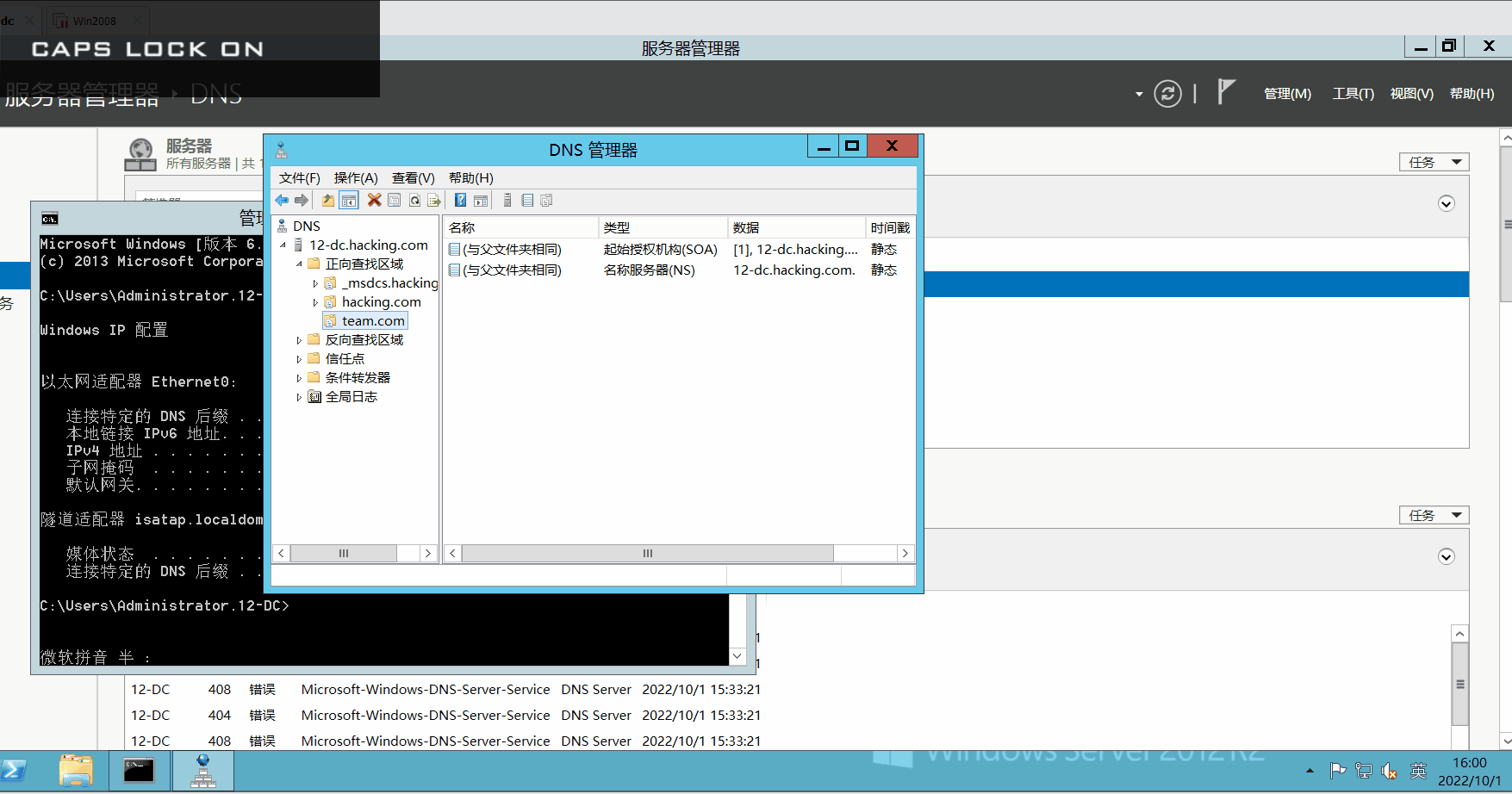
Task: Click the clock showing 16:00 in the taskbar
Action: [1469, 763]
